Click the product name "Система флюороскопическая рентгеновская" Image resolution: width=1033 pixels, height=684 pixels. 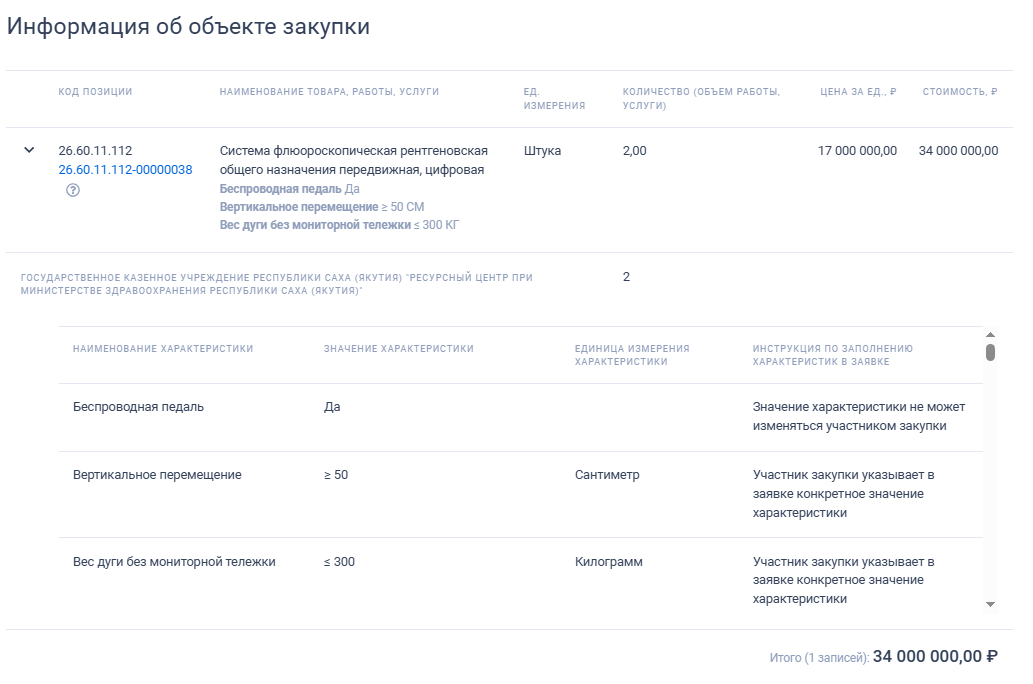point(354,150)
